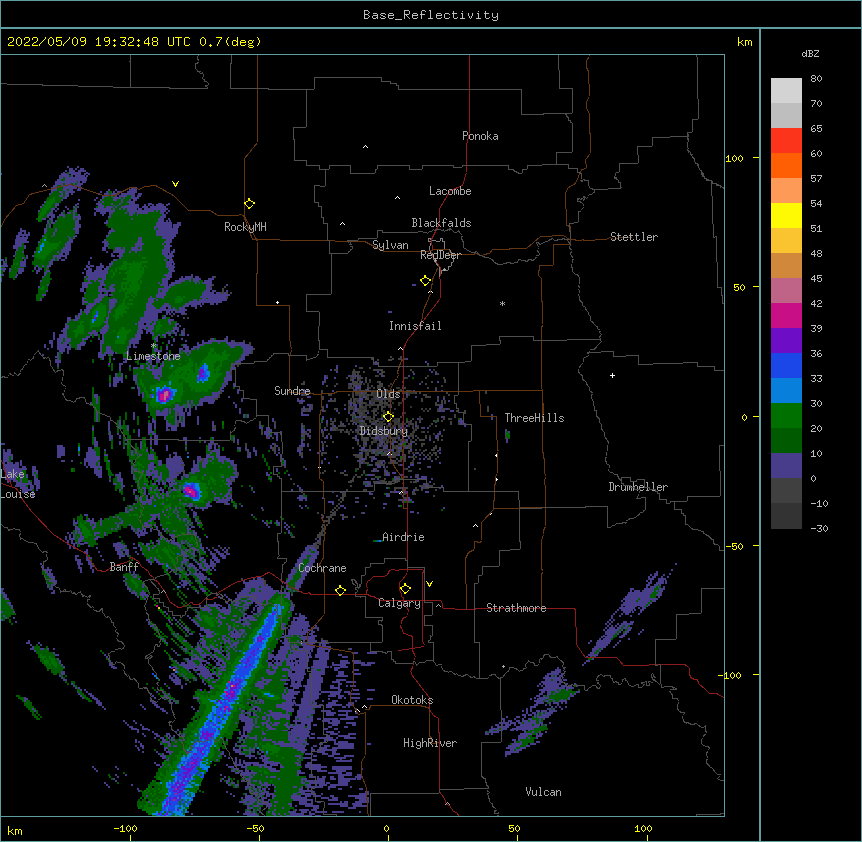Click the -50 value on right axis
The width and height of the screenshot is (862, 842).
coord(734,546)
